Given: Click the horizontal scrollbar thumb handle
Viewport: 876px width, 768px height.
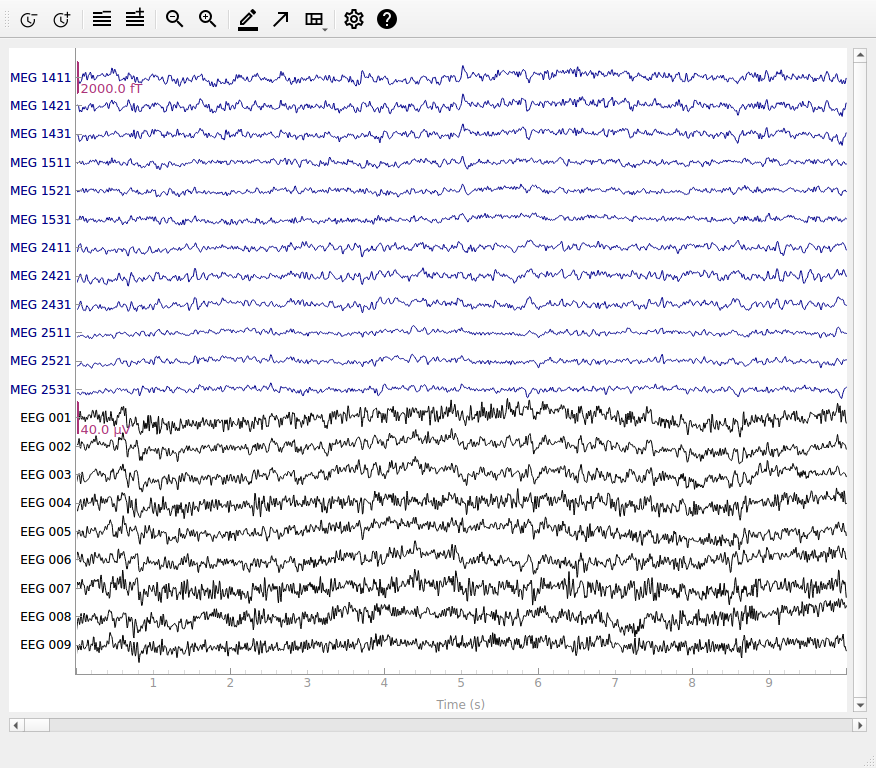Looking at the screenshot, I should (x=36, y=725).
